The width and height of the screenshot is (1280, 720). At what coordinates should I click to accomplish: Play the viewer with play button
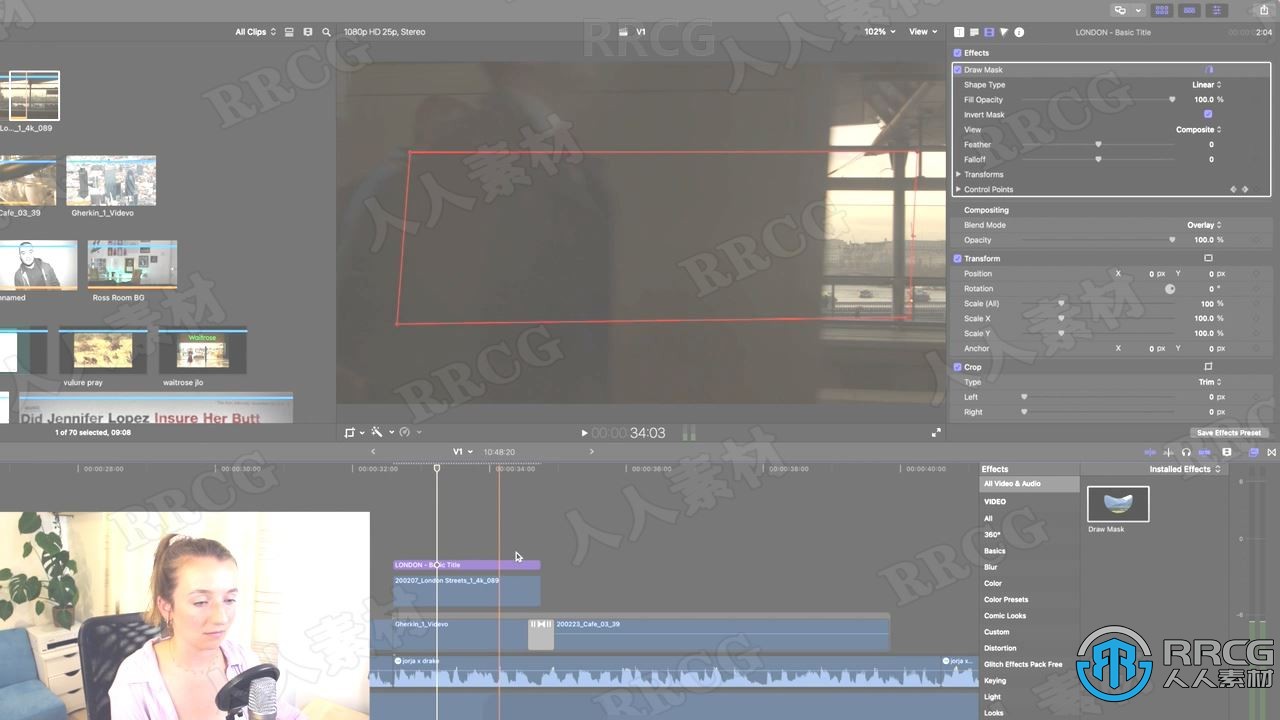coord(584,433)
